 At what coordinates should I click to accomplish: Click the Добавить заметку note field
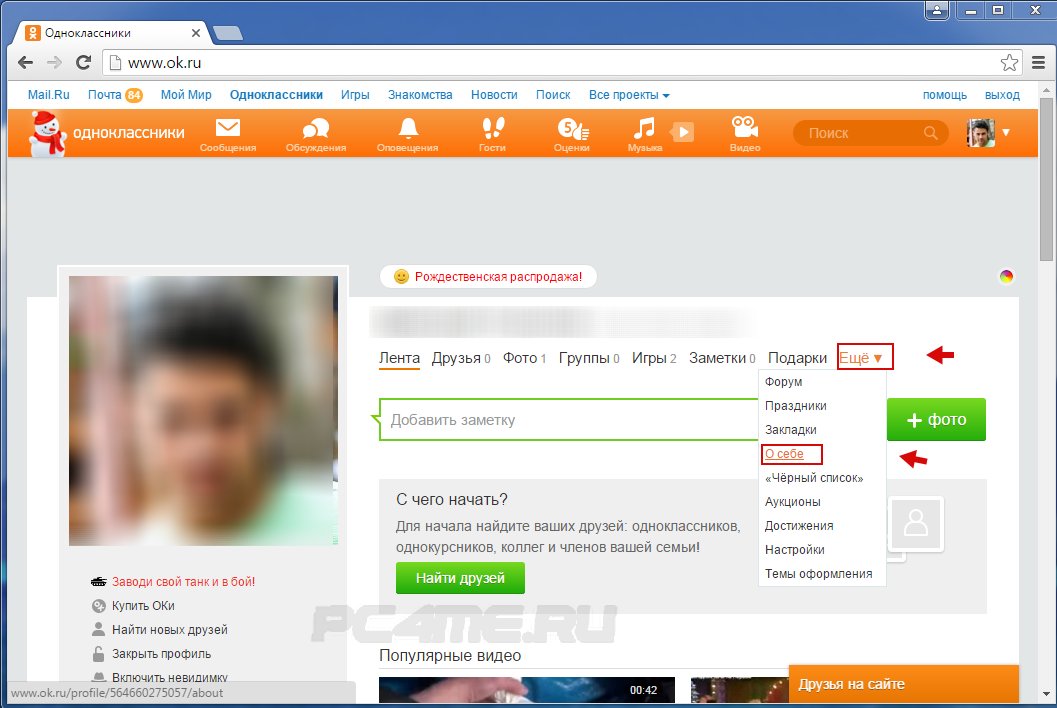(570, 420)
